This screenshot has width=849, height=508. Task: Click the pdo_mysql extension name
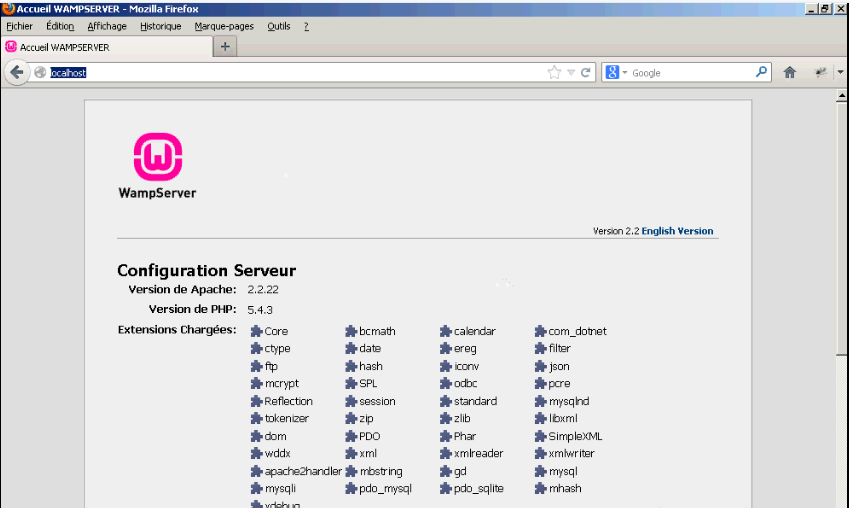pyautogui.click(x=386, y=489)
